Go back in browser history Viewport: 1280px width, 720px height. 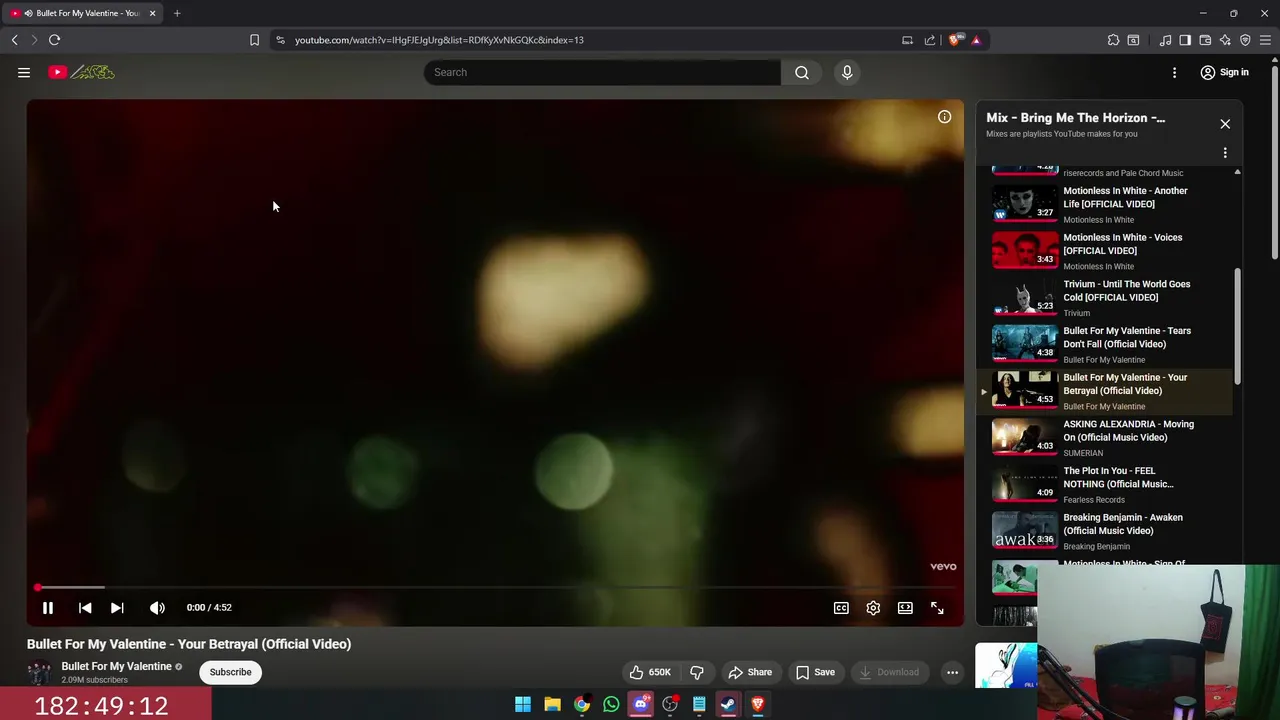(14, 40)
